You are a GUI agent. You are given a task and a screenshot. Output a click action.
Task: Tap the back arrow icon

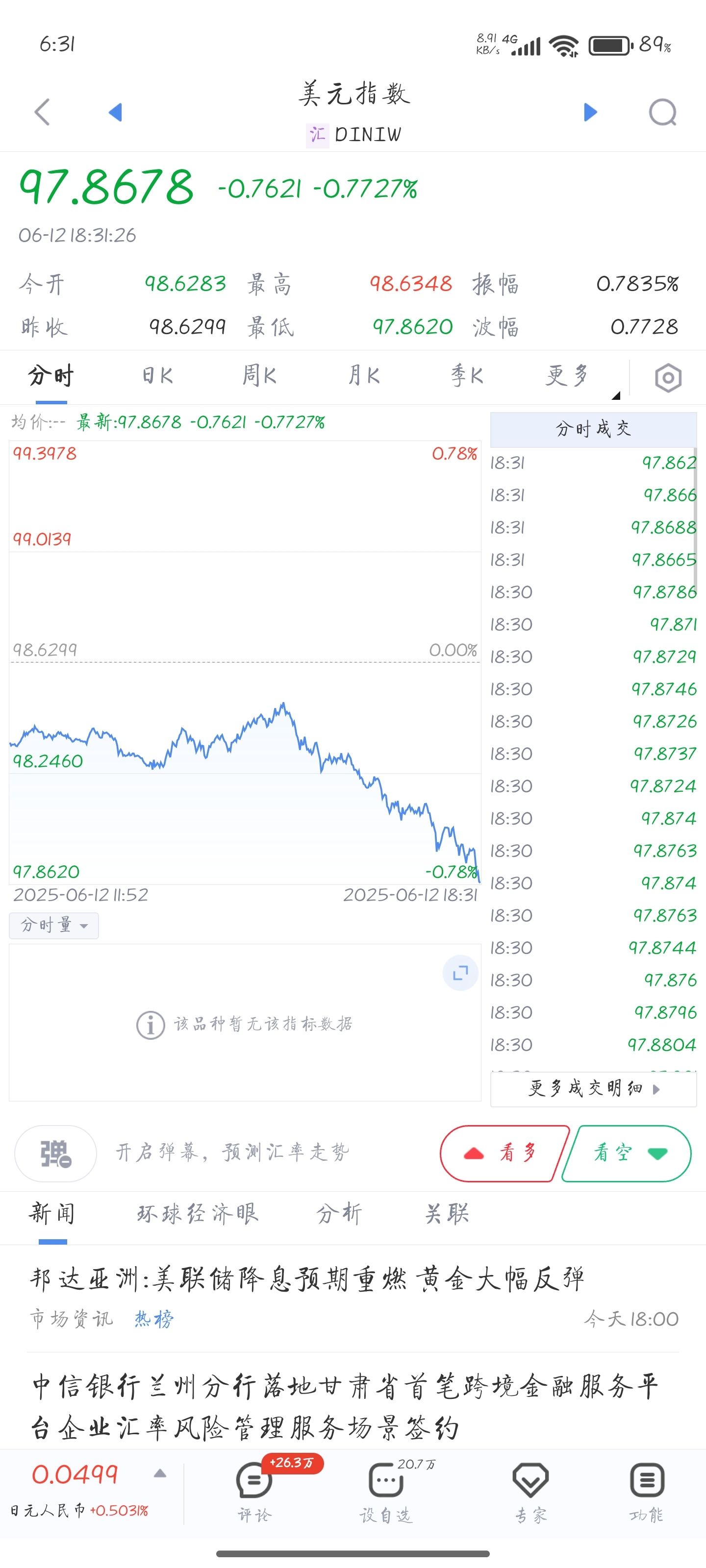42,112
